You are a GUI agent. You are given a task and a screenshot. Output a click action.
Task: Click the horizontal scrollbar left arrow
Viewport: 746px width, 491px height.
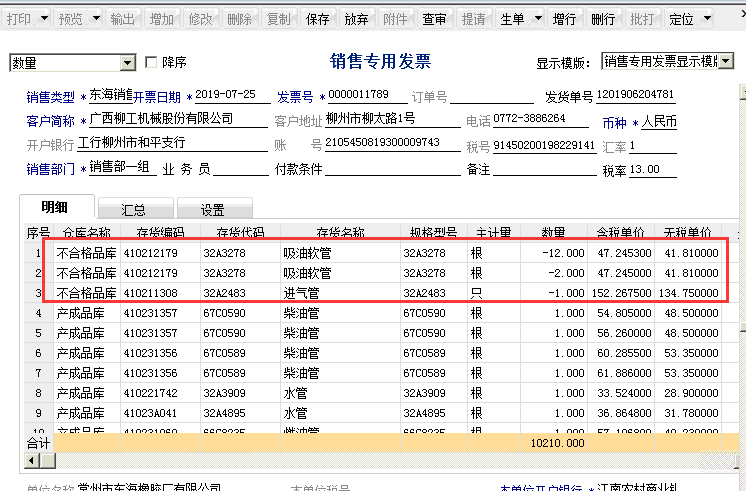(x=32, y=461)
